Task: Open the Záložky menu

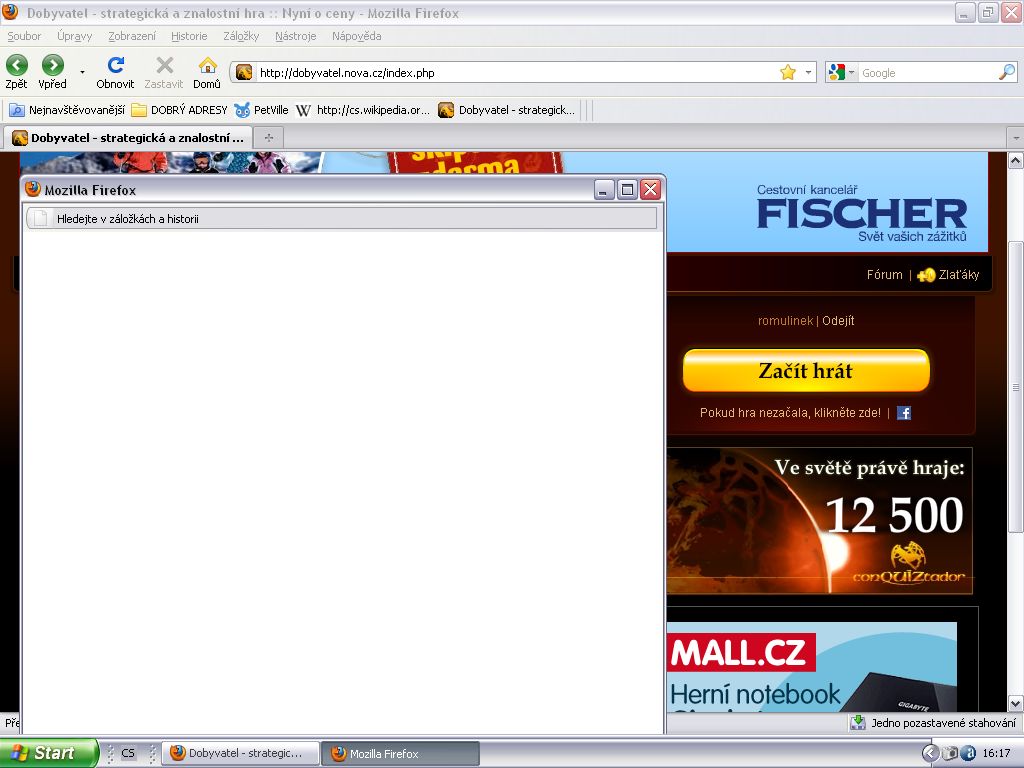Action: click(241, 37)
